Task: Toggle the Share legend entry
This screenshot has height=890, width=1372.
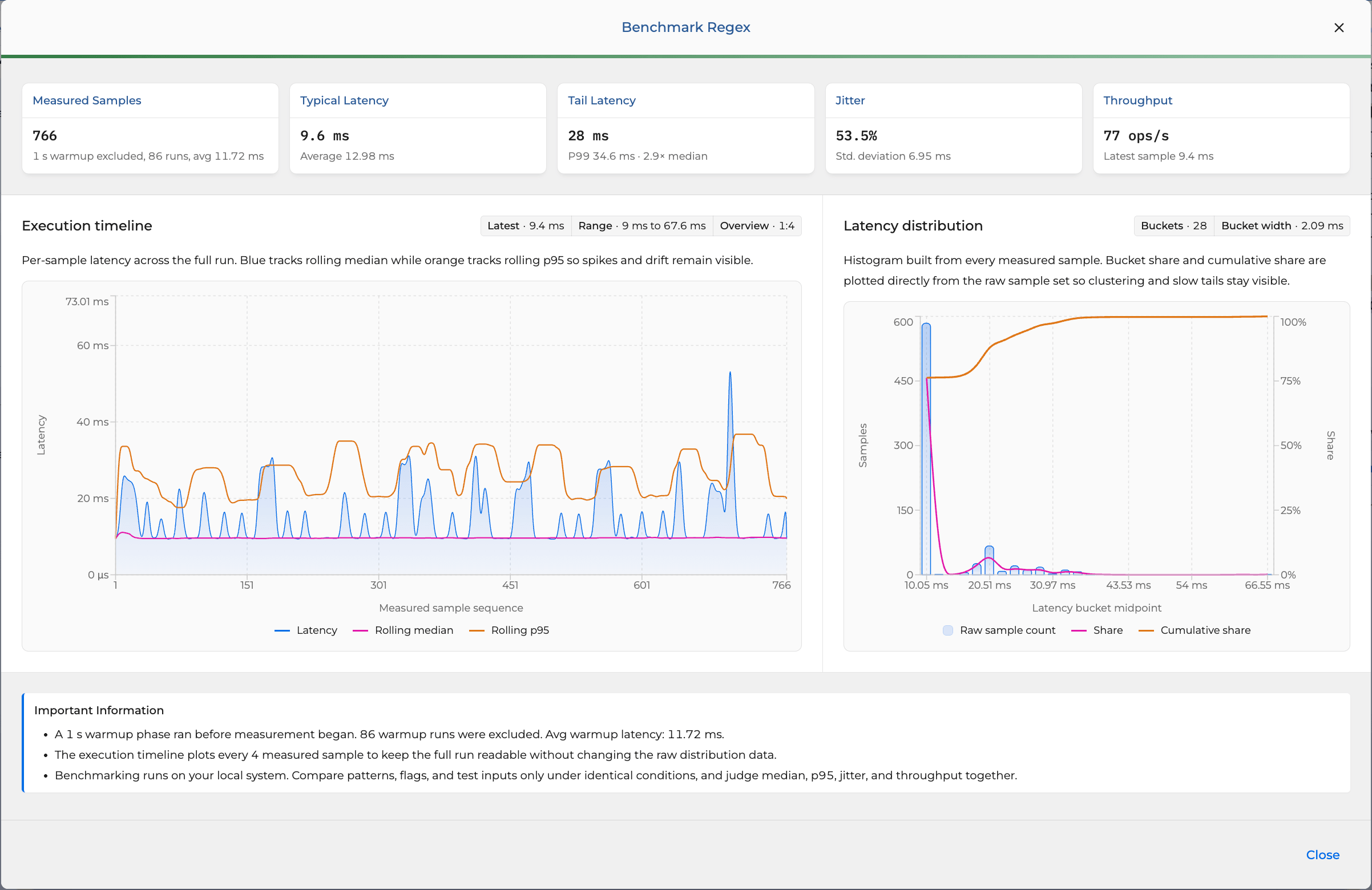Action: [1096, 630]
